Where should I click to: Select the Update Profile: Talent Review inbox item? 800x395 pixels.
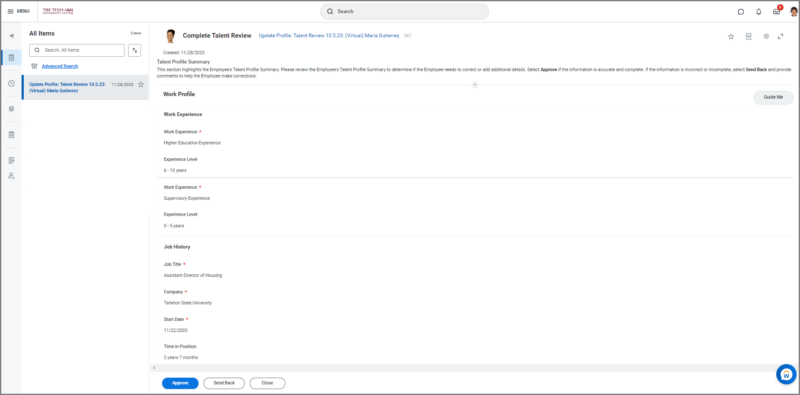tap(85, 87)
